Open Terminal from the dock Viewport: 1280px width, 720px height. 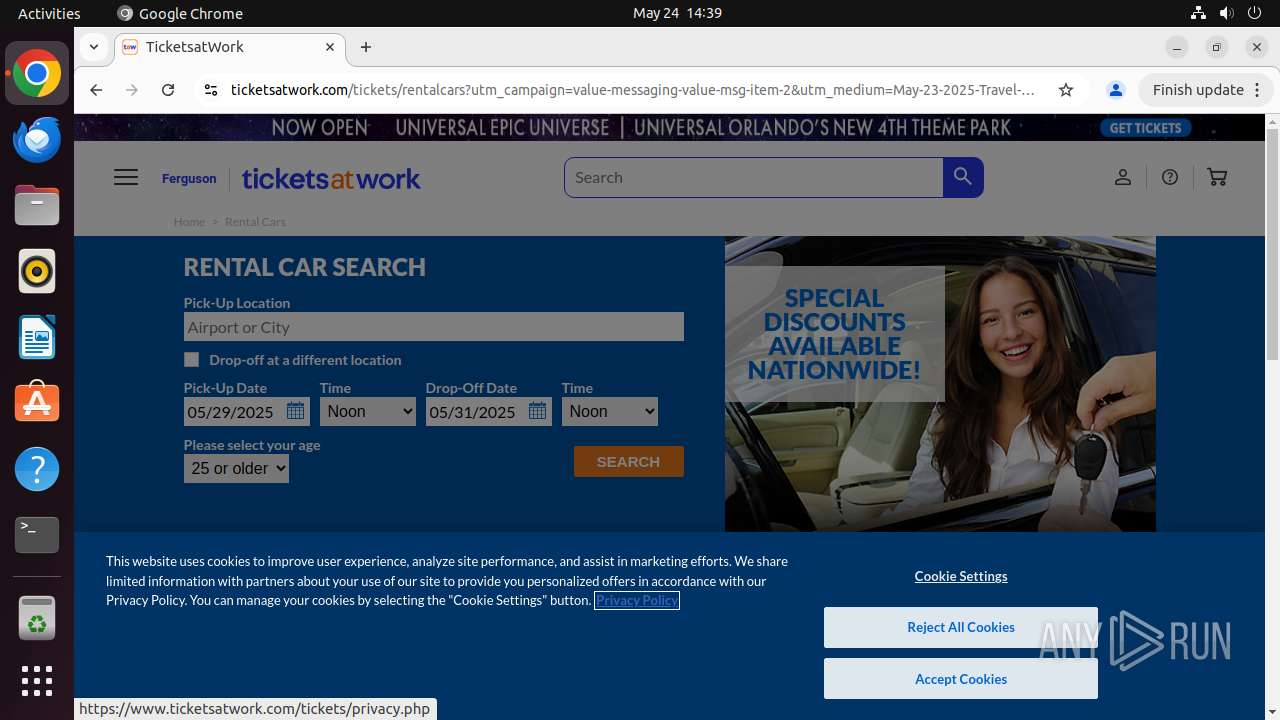[x=37, y=535]
